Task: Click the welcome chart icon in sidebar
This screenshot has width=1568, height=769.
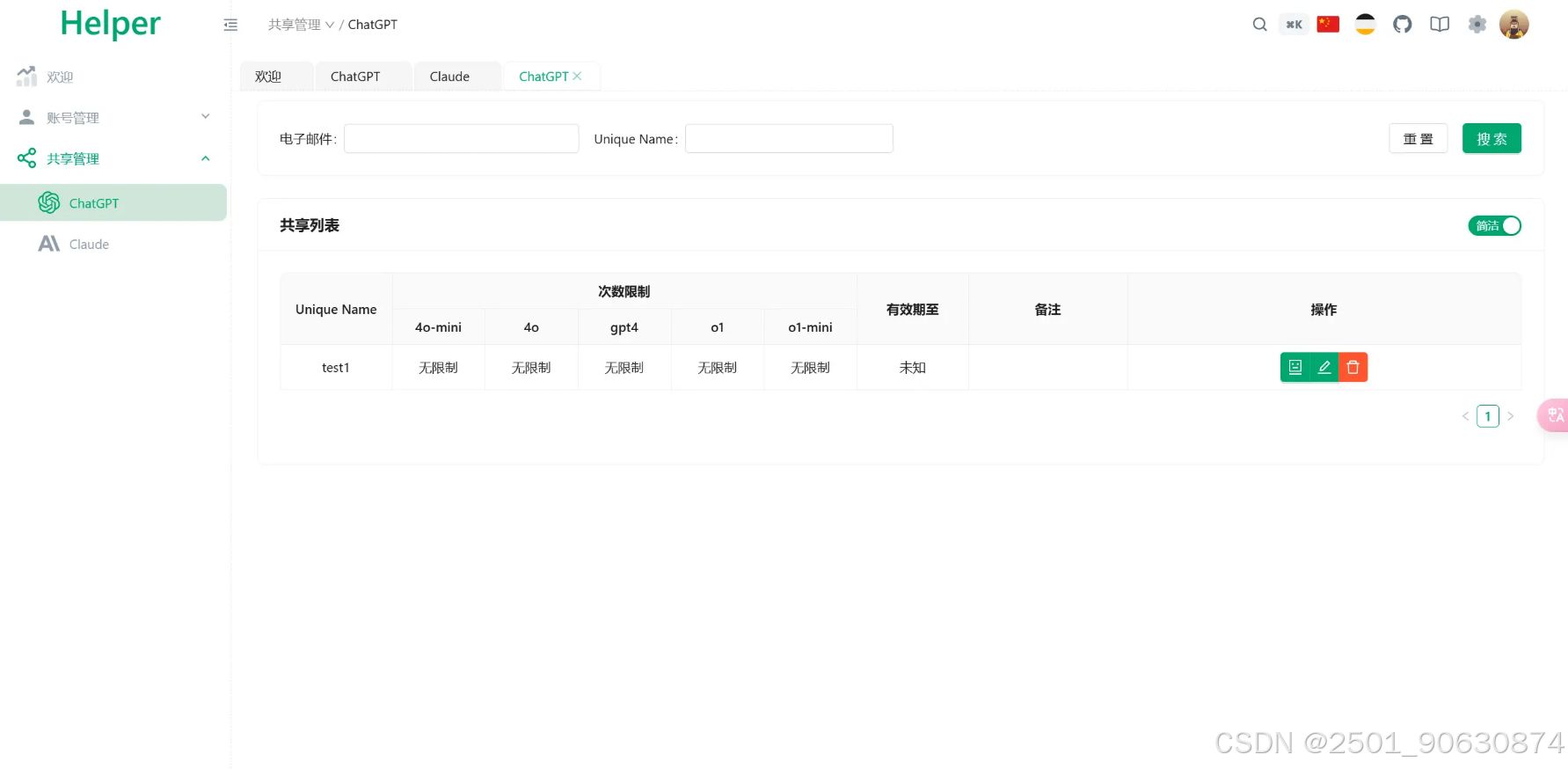Action: 26,77
